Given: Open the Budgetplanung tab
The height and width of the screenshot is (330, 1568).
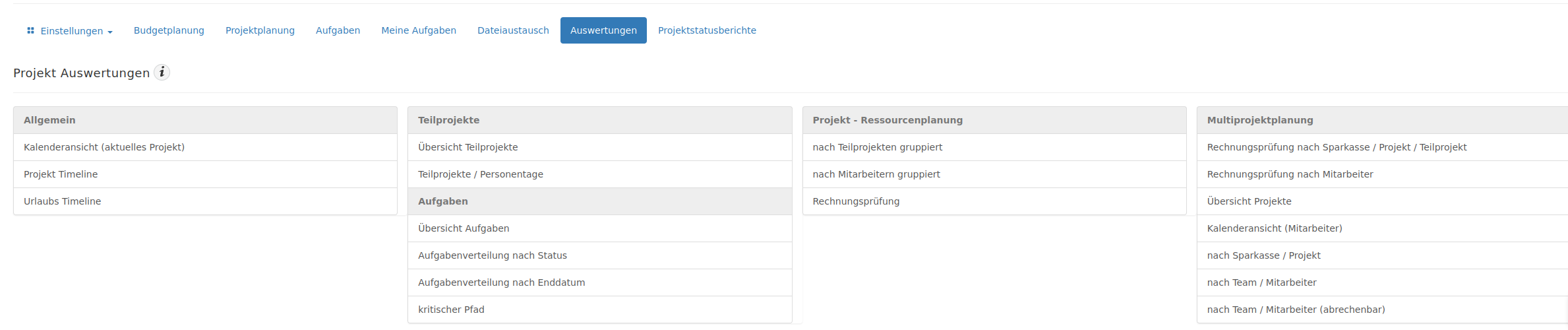Looking at the screenshot, I should pyautogui.click(x=169, y=30).
